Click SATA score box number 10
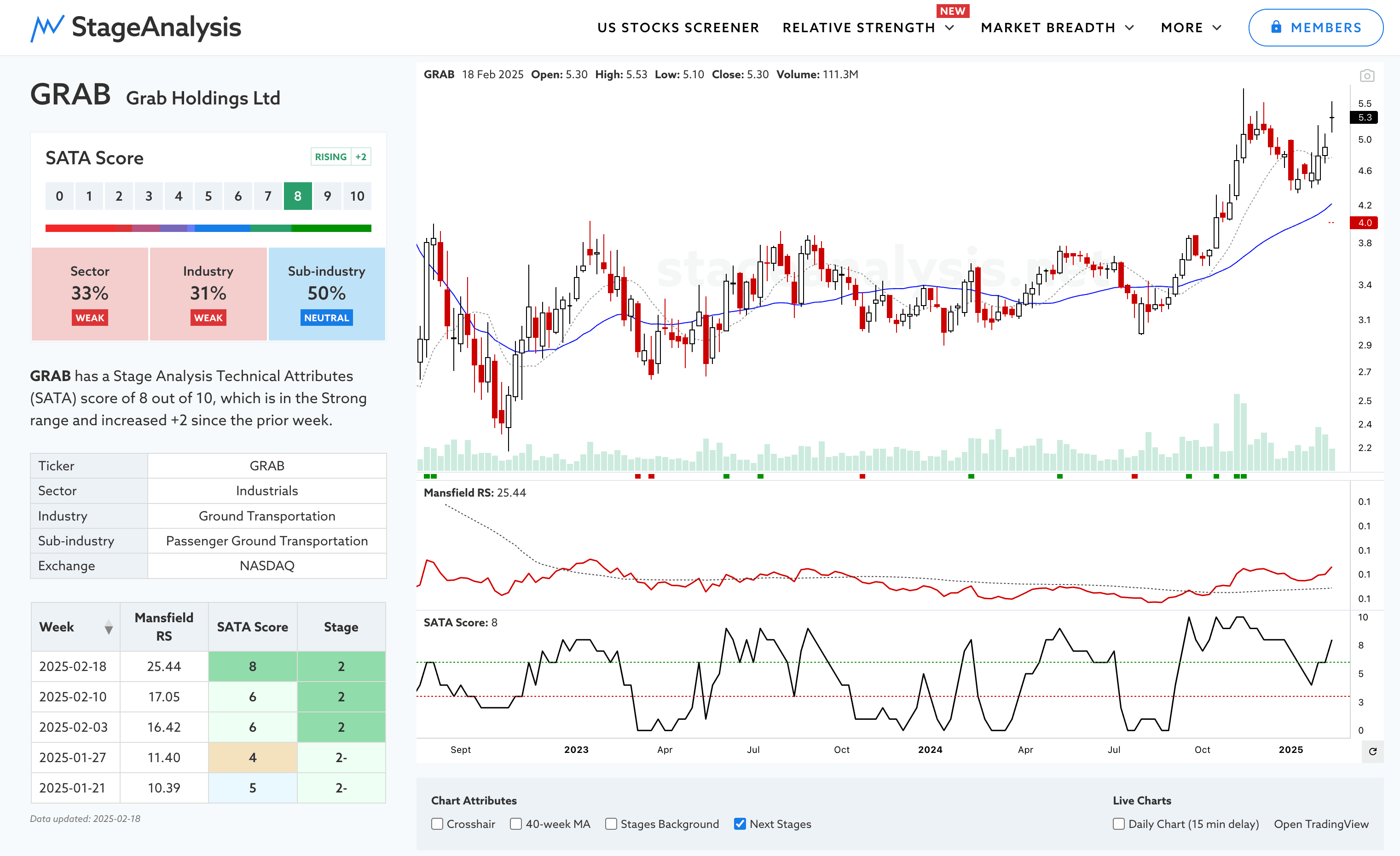Screen dimensions: 1400x856 pos(358,196)
